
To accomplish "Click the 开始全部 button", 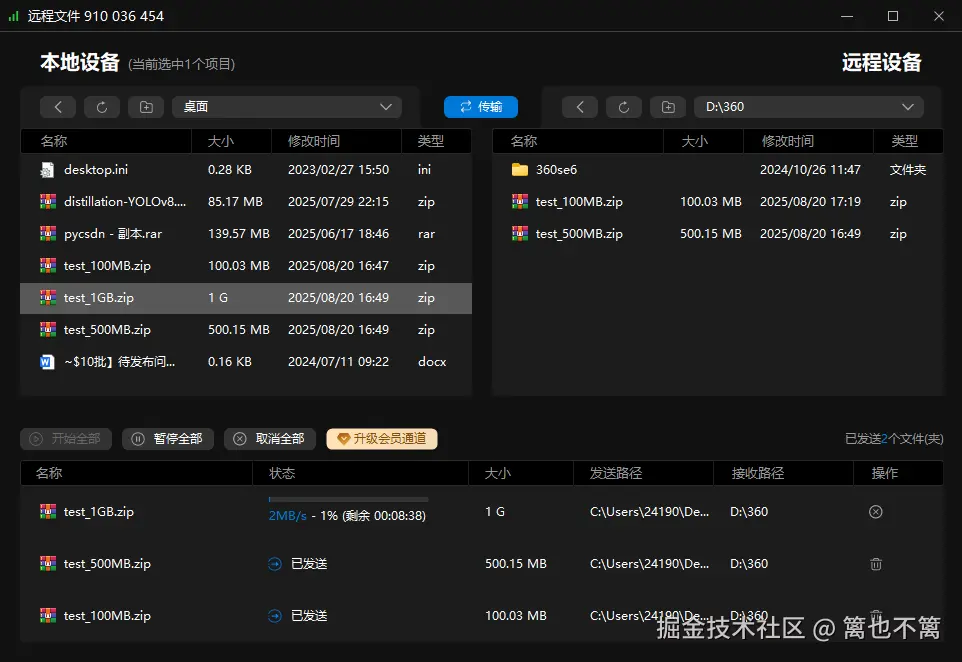I will [x=66, y=439].
